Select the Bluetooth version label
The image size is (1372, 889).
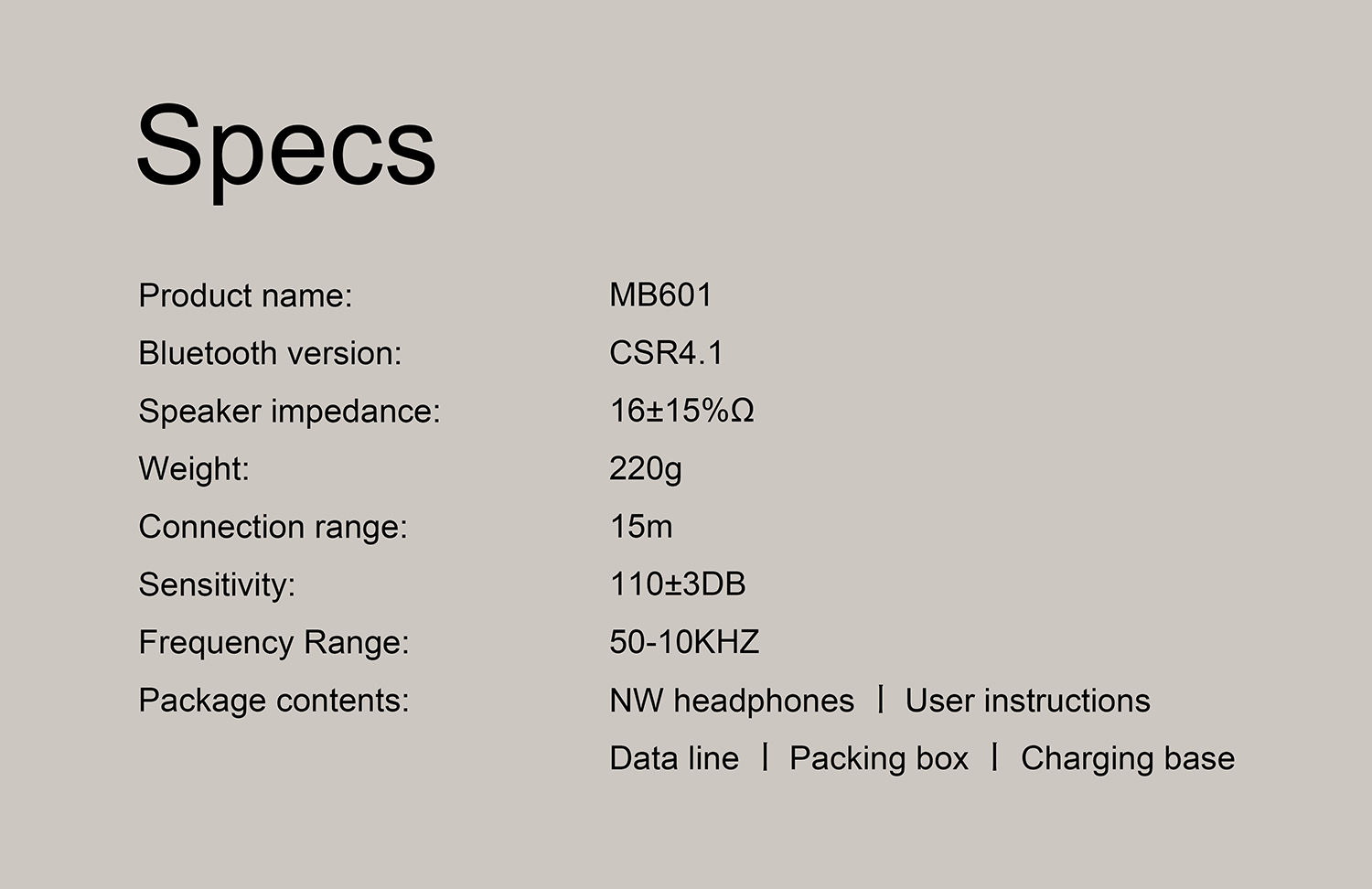(270, 353)
